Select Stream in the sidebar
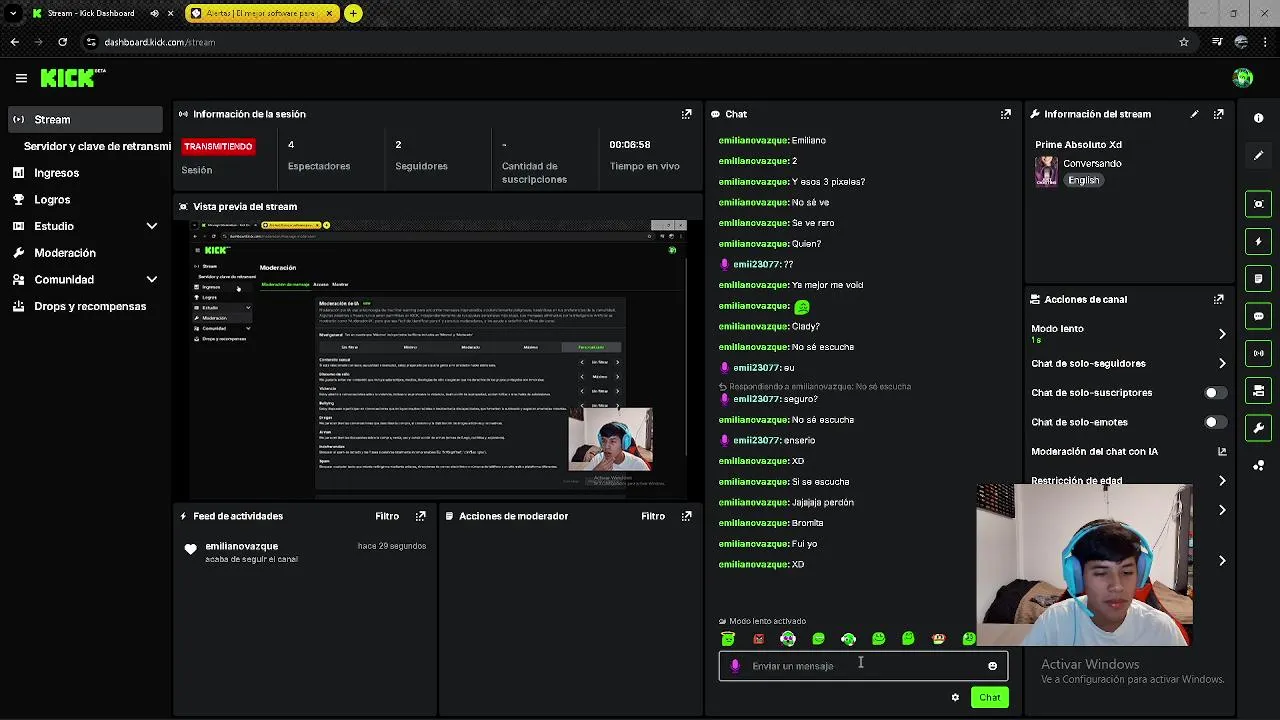This screenshot has height=720, width=1280. pos(85,119)
